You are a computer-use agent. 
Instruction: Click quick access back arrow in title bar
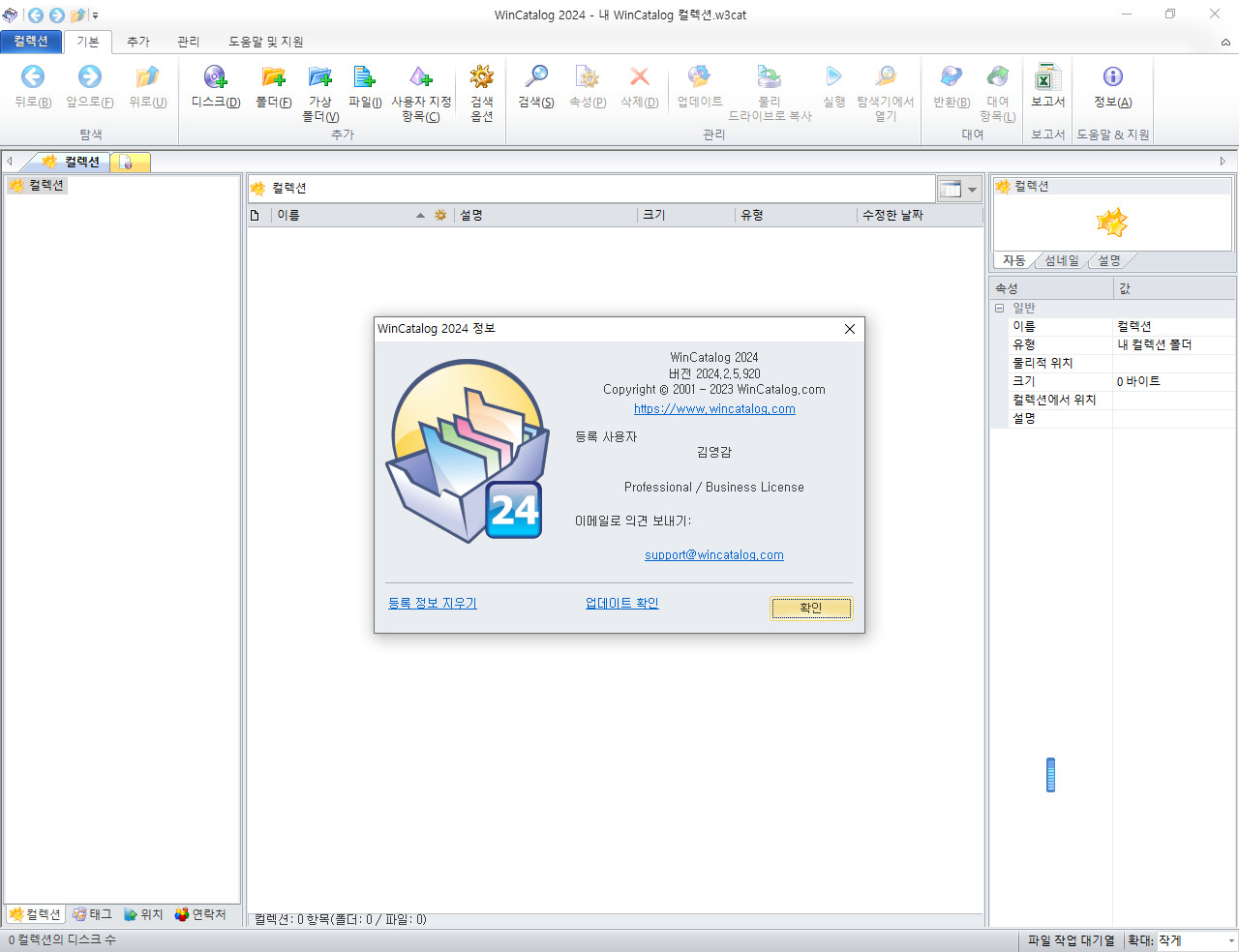(36, 15)
